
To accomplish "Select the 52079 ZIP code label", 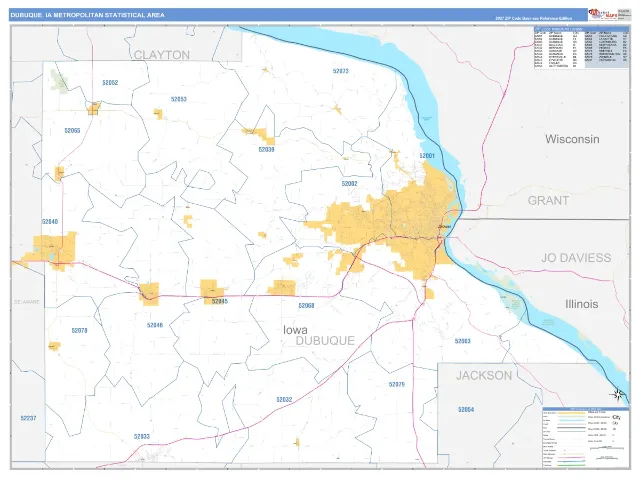I will [x=397, y=384].
